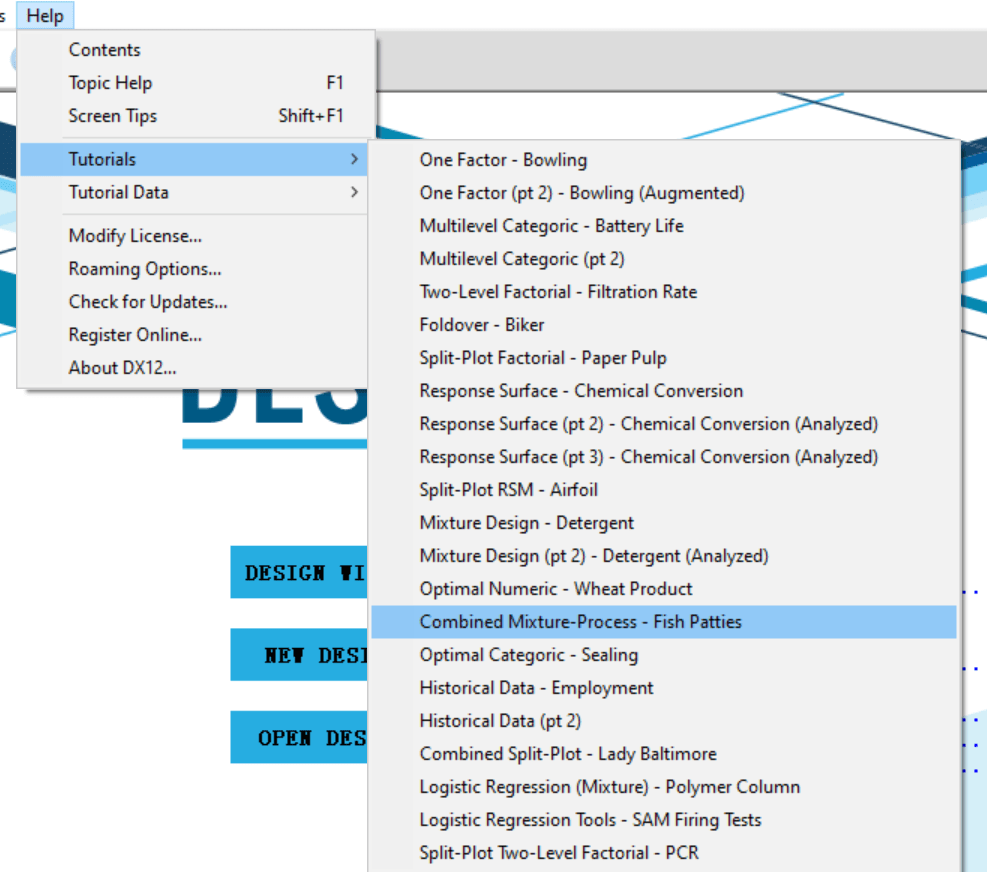
Task: Open Mixture Design - Detergent tutorial
Action: [664, 523]
